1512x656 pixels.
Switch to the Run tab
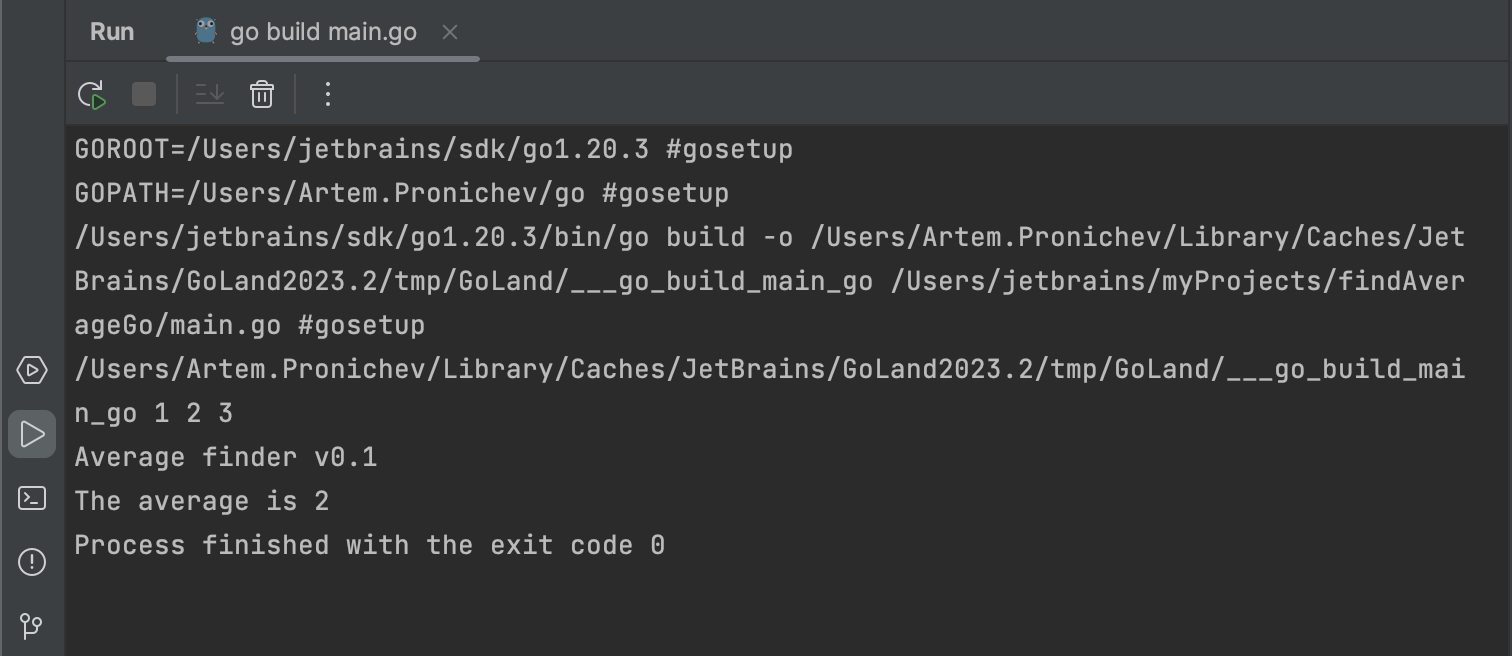coord(111,31)
